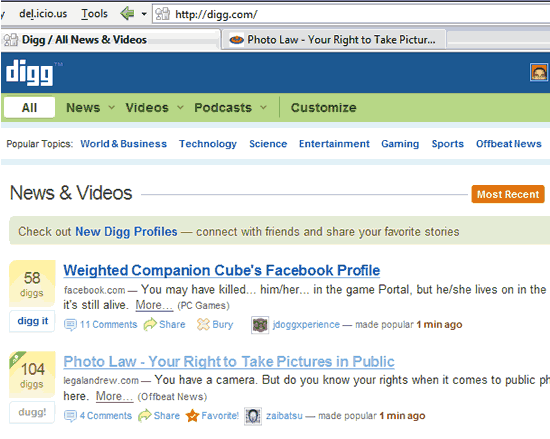Click the green back arrow in toolbar
This screenshot has height=439, width=550.
tap(127, 14)
